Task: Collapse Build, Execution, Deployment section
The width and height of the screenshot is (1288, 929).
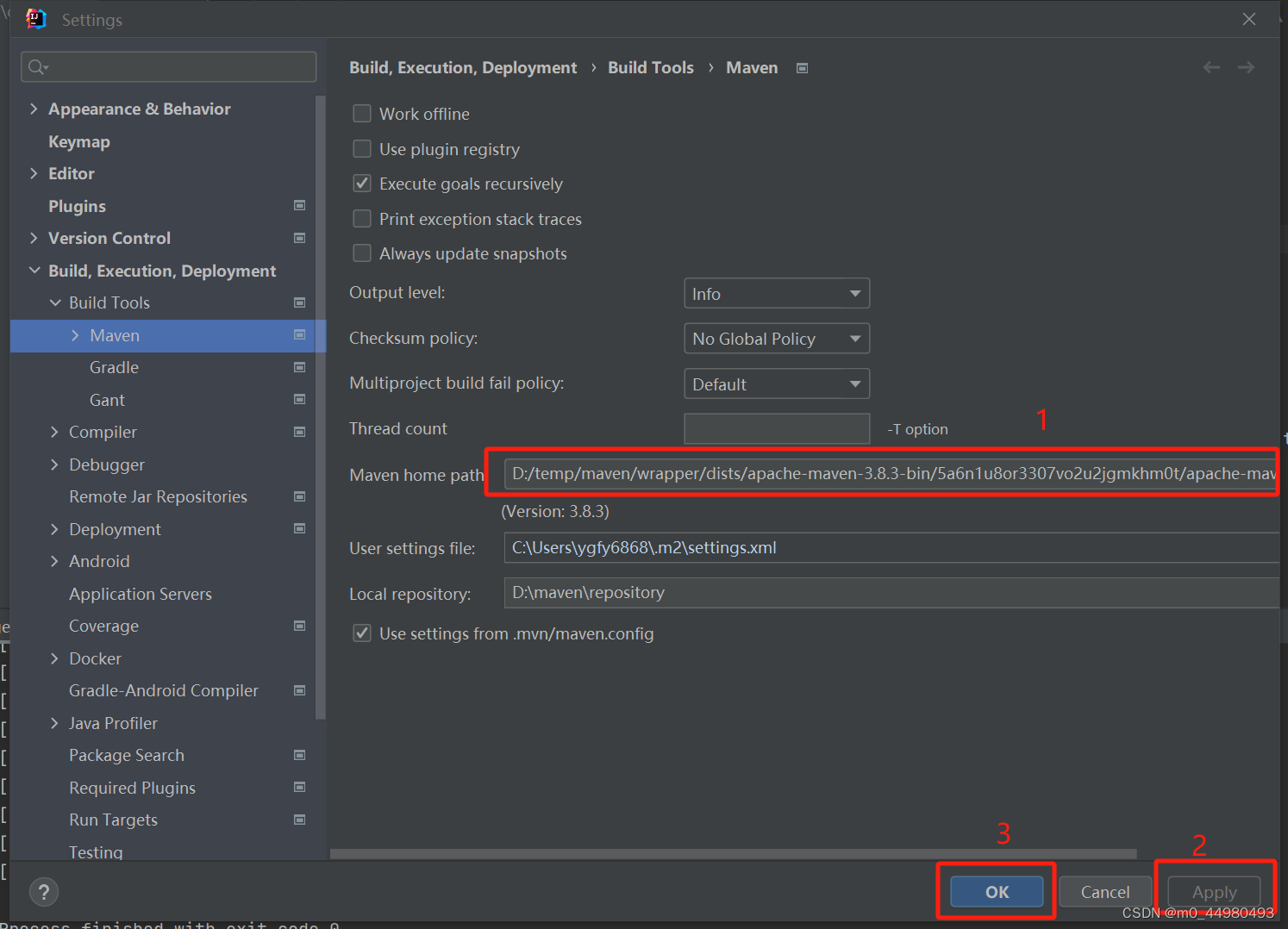Action: (34, 271)
